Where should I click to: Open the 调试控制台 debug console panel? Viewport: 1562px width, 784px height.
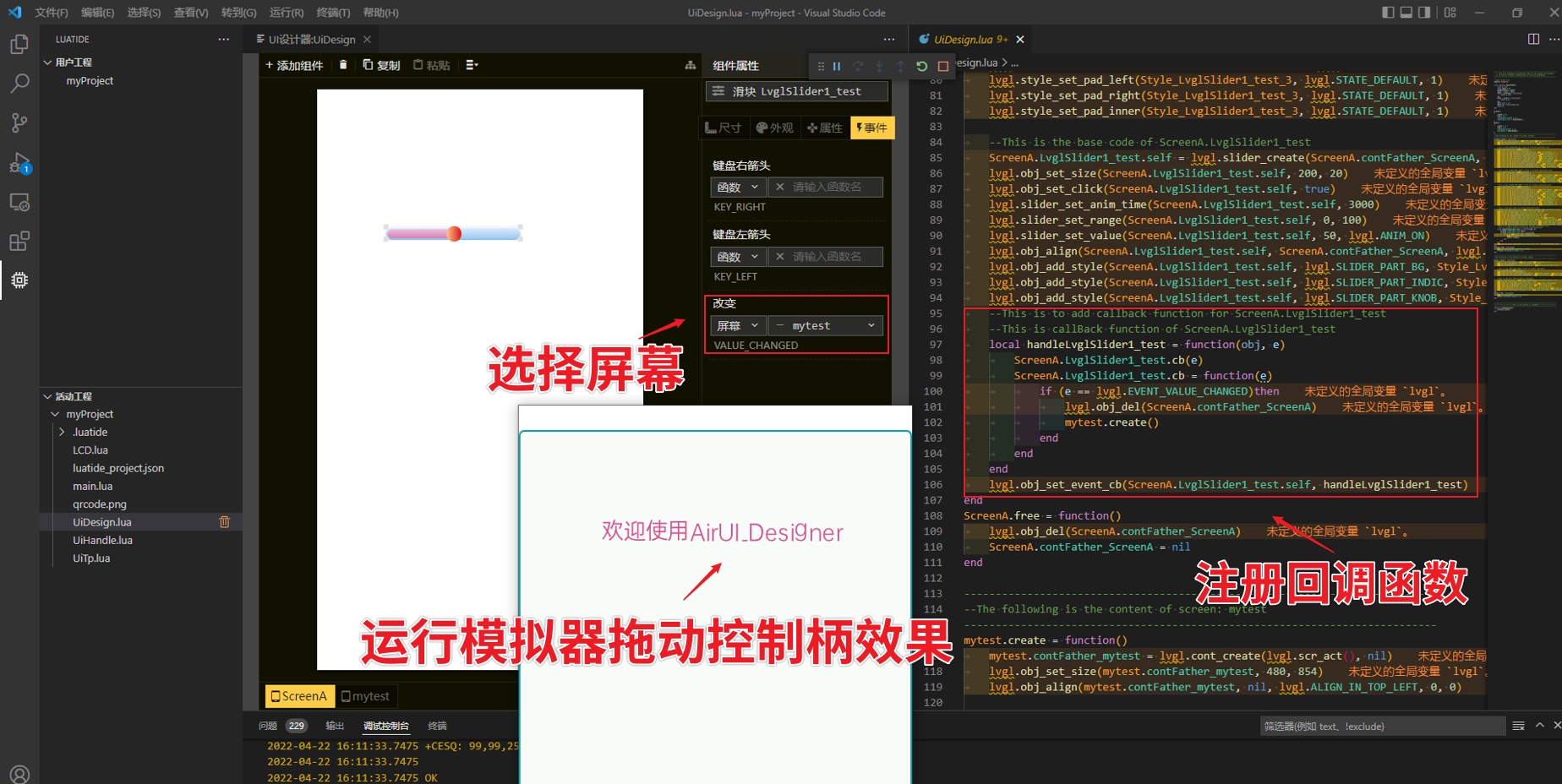pyautogui.click(x=386, y=725)
